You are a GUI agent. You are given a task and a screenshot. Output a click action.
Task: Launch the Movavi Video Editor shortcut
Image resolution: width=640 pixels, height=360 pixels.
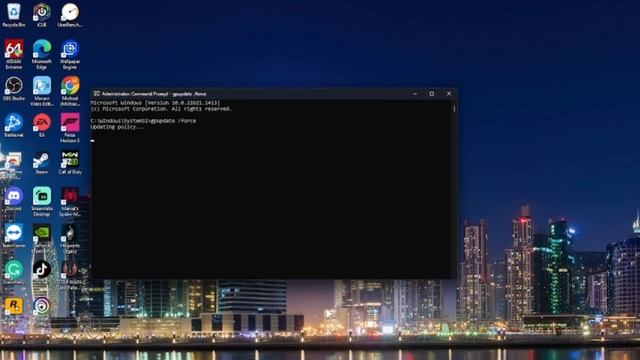[42, 91]
